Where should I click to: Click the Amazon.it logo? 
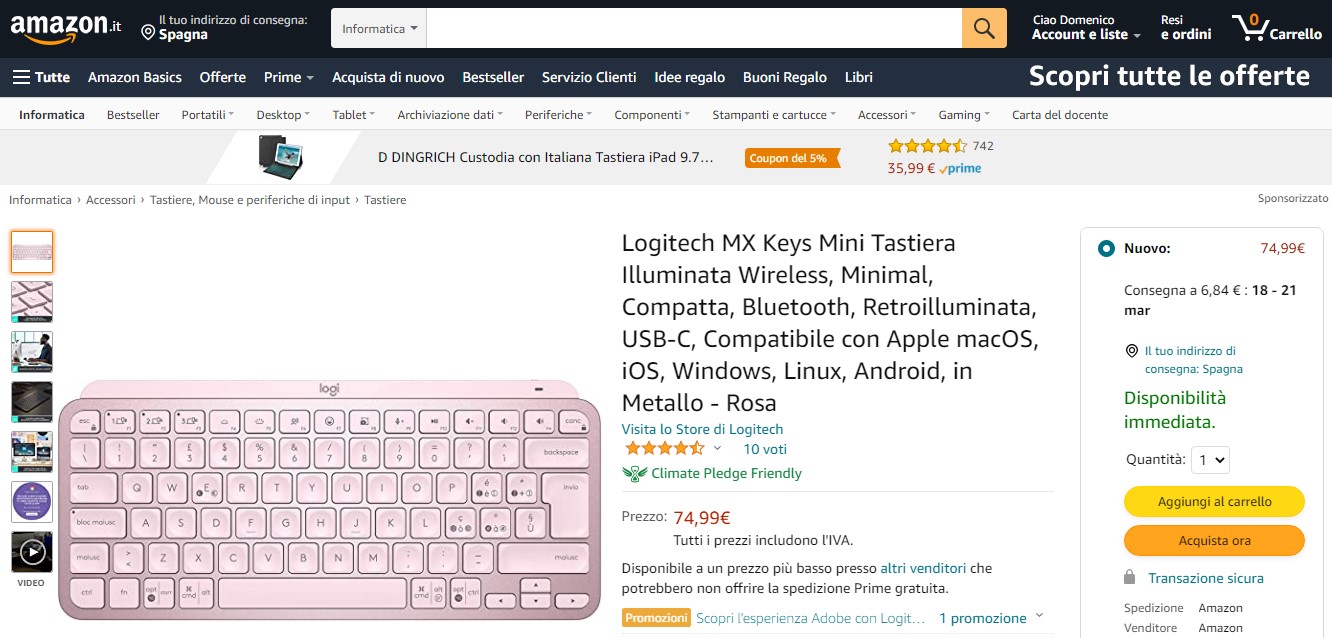[65, 28]
